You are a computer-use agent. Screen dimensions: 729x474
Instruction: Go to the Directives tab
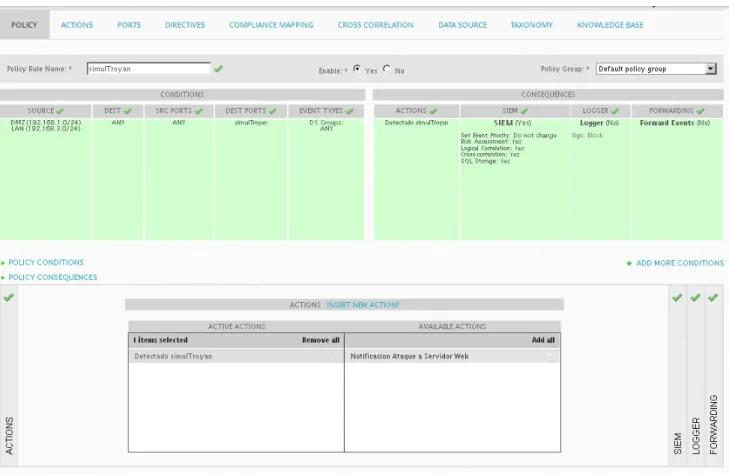coord(185,25)
